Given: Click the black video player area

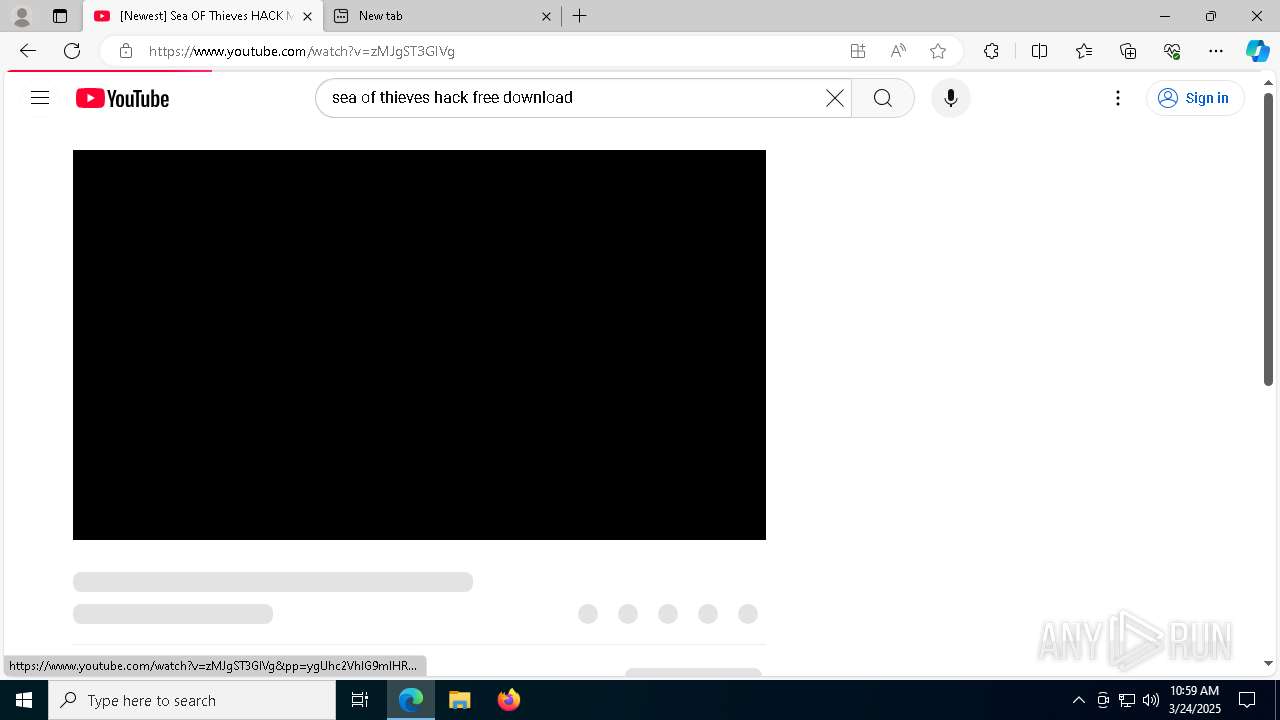Looking at the screenshot, I should (419, 345).
